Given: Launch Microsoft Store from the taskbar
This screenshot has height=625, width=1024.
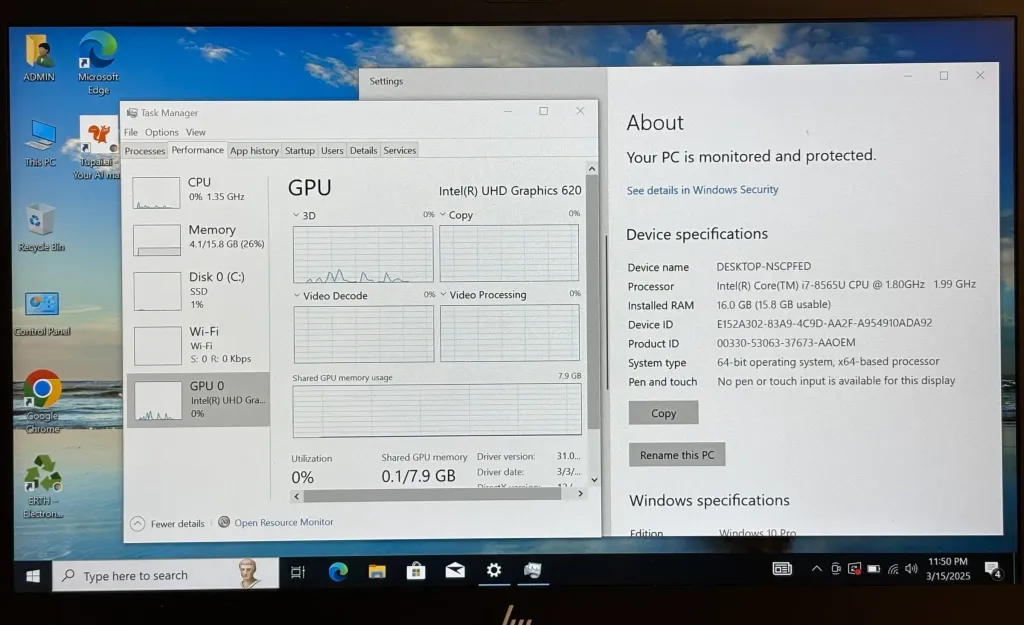Looking at the screenshot, I should 416,571.
